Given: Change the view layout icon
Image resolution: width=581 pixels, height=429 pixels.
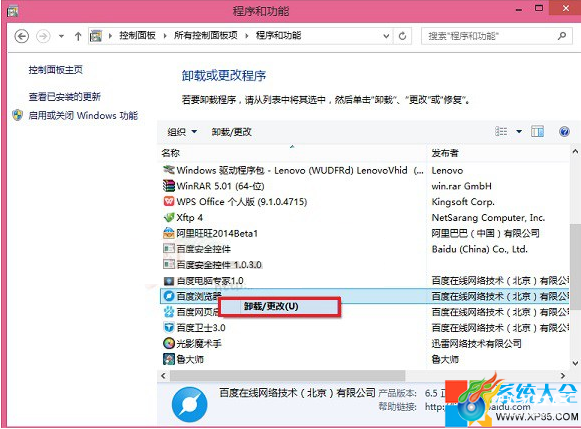Looking at the screenshot, I should click(501, 131).
